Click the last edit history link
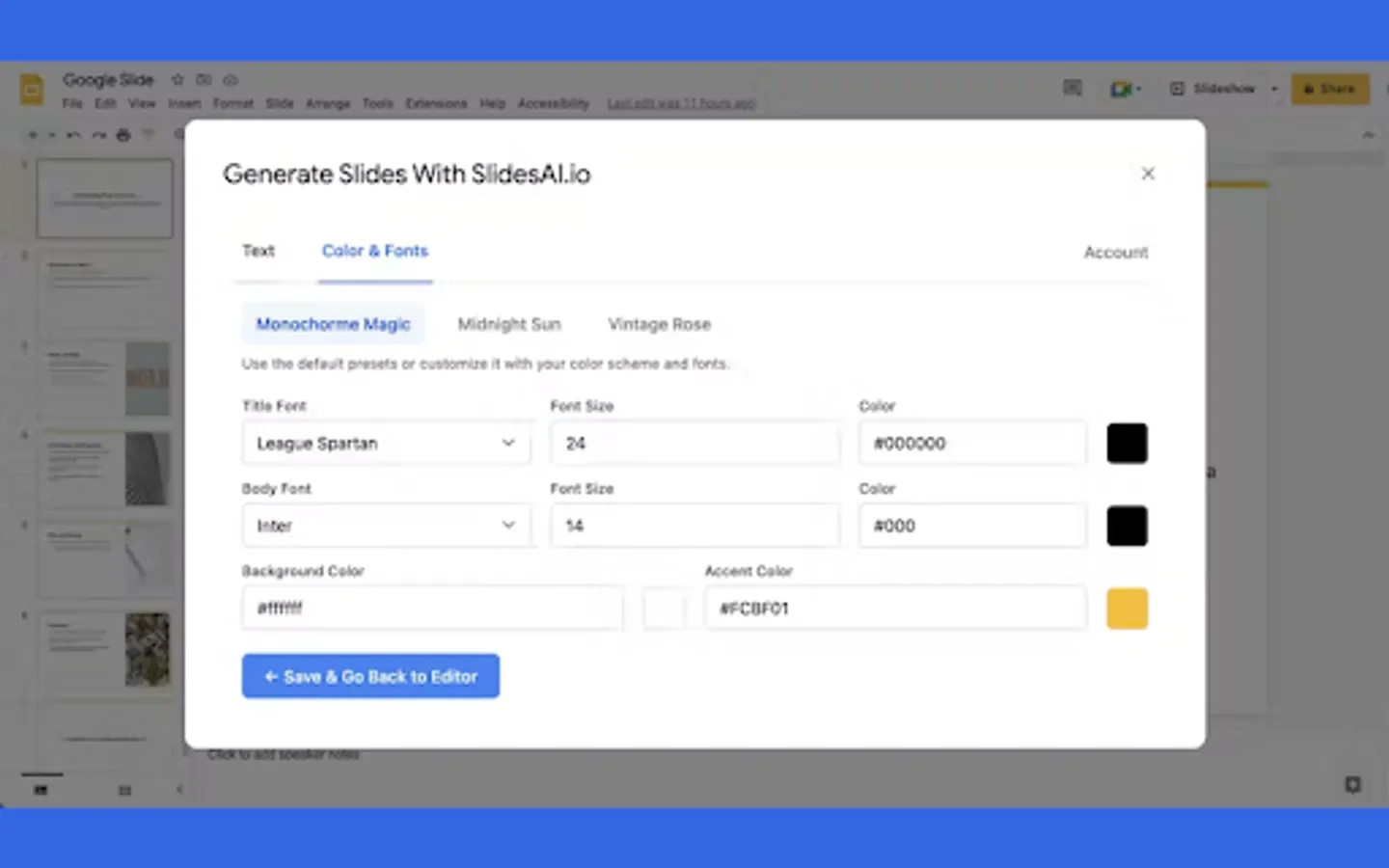The height and width of the screenshot is (868, 1389). 681,103
